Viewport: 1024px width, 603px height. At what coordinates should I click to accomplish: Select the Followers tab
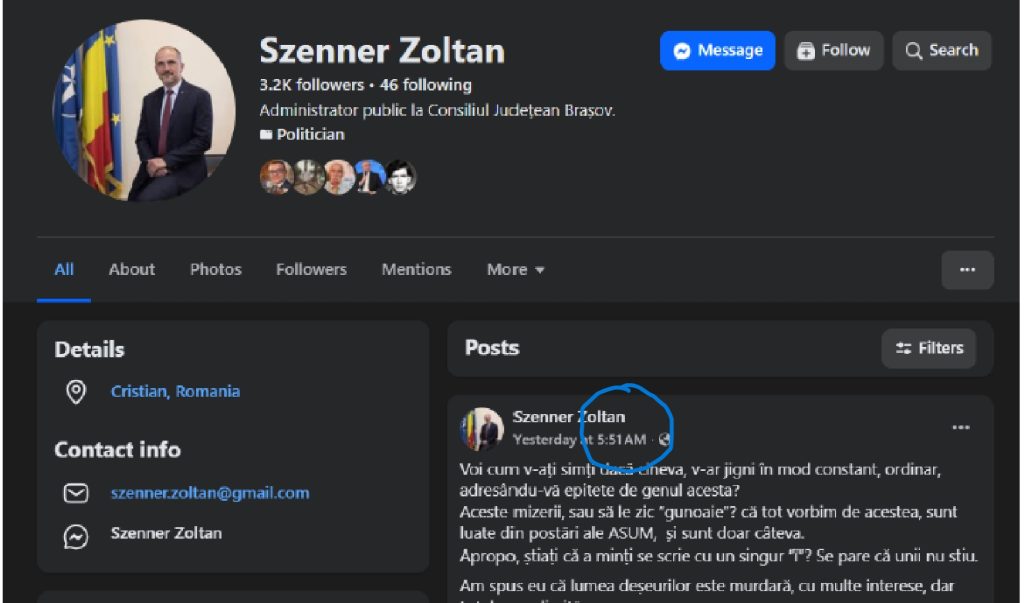[311, 270]
